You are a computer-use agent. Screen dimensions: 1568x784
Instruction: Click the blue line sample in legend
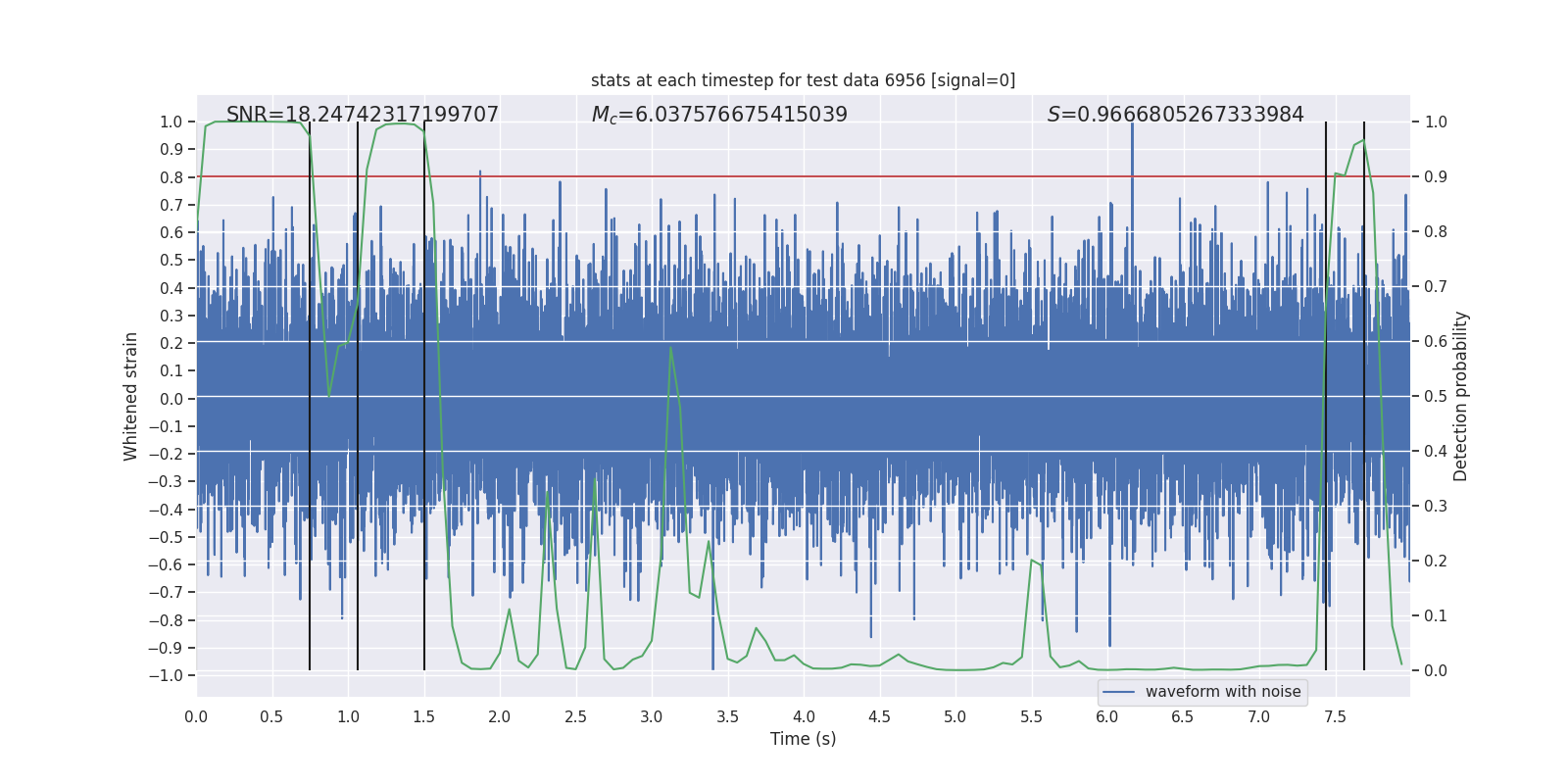pos(1119,692)
